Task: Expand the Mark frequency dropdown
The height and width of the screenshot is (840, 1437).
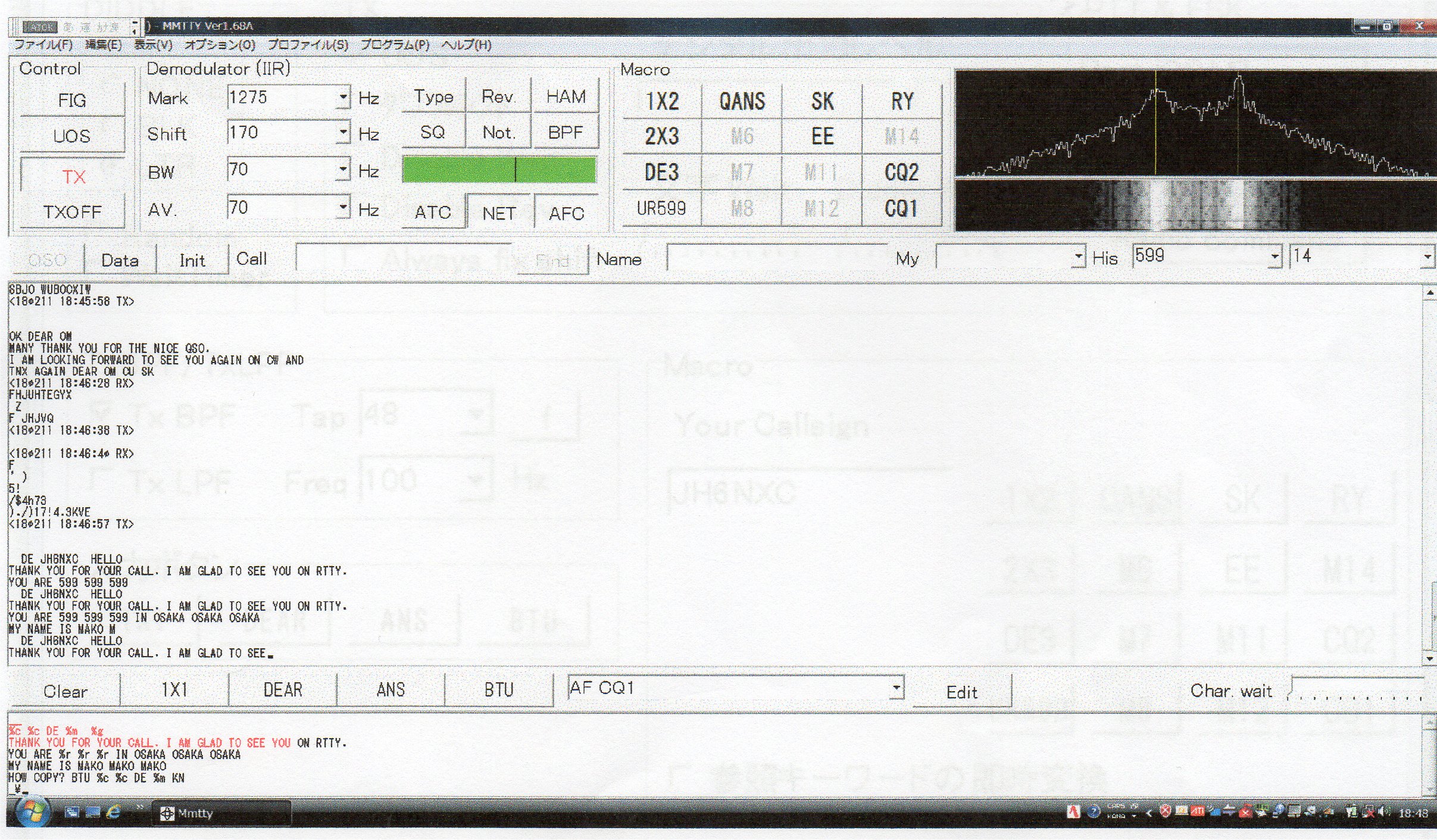Action: click(343, 97)
